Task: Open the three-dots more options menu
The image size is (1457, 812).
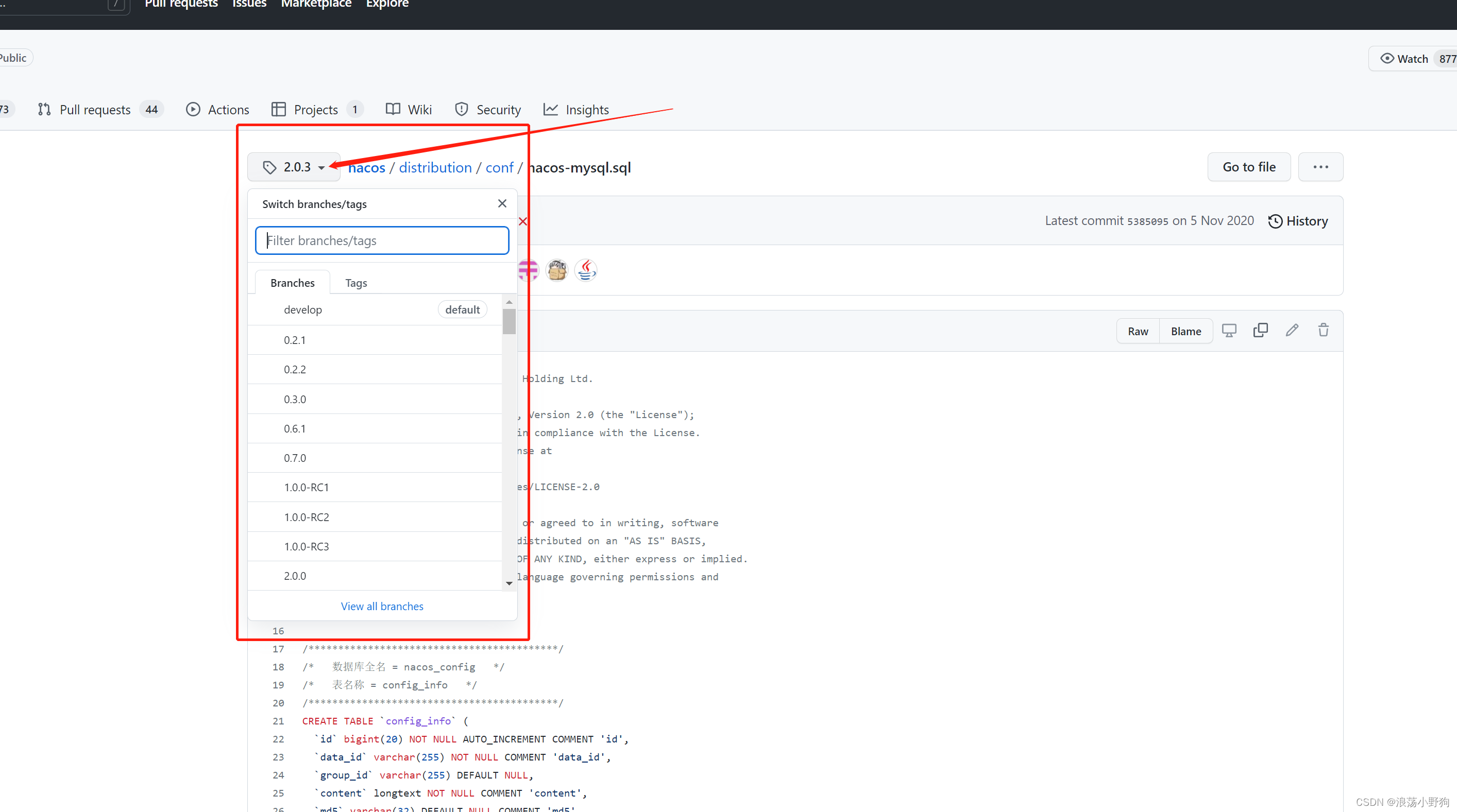Action: pos(1320,167)
